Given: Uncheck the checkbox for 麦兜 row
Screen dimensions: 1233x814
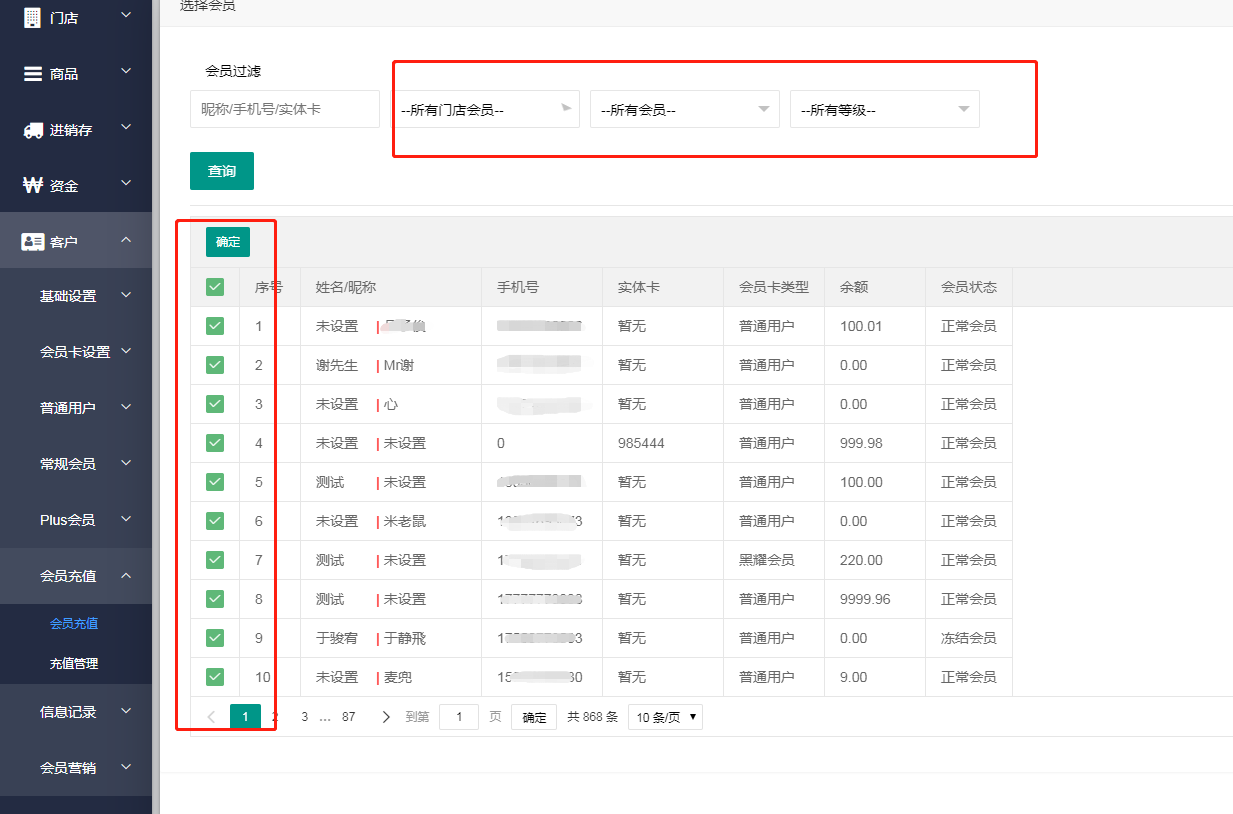Looking at the screenshot, I should coord(215,677).
